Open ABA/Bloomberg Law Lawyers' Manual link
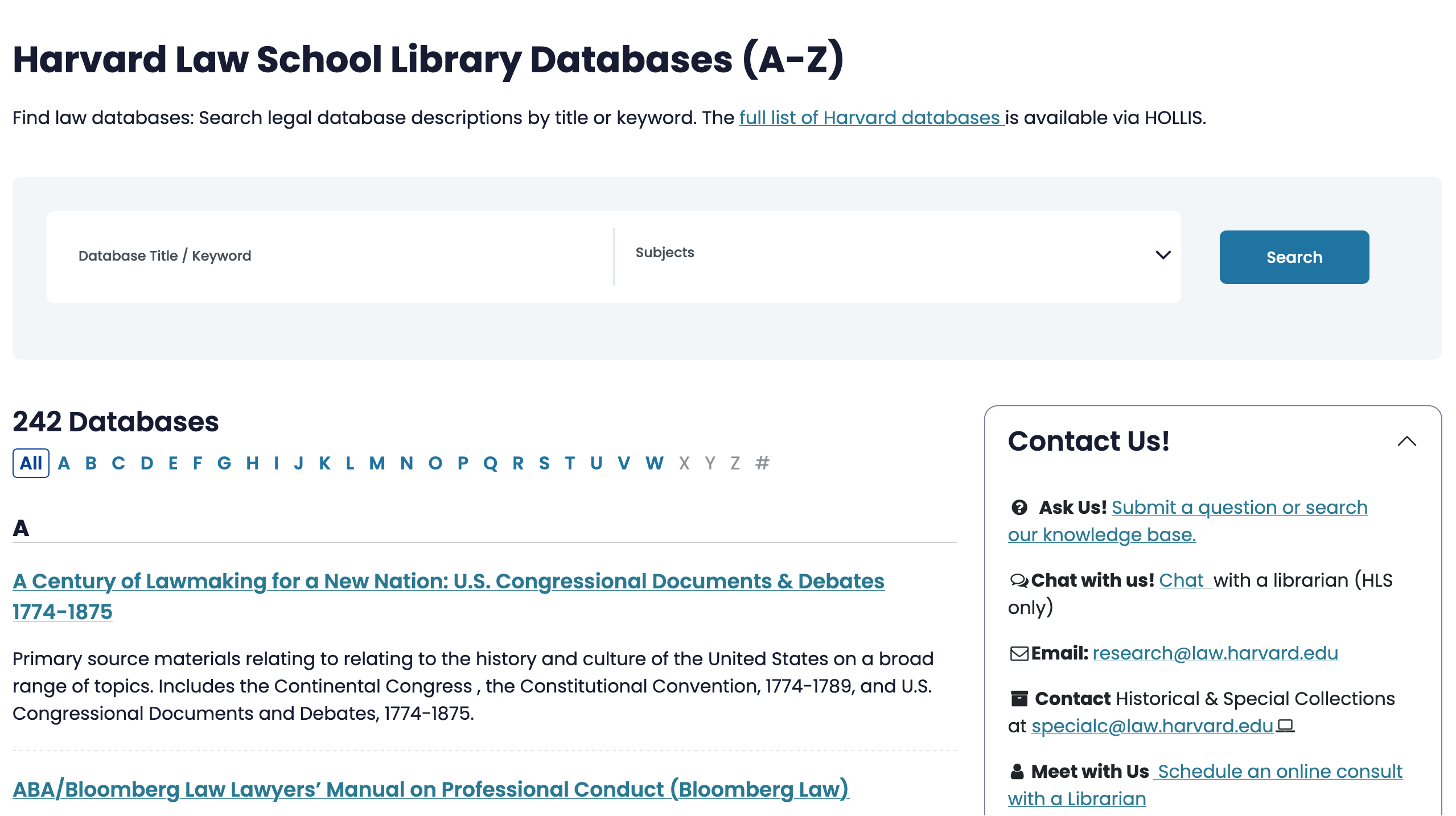Screen dimensions: 1456x816 [x=431, y=789]
